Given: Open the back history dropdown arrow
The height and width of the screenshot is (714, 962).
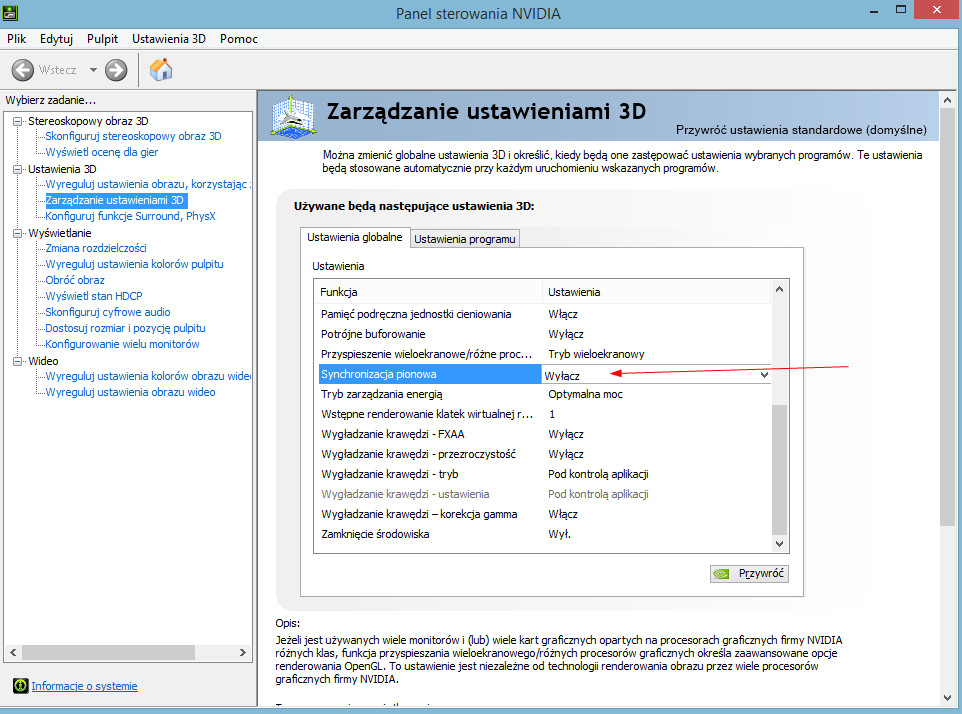Looking at the screenshot, I should 93,70.
